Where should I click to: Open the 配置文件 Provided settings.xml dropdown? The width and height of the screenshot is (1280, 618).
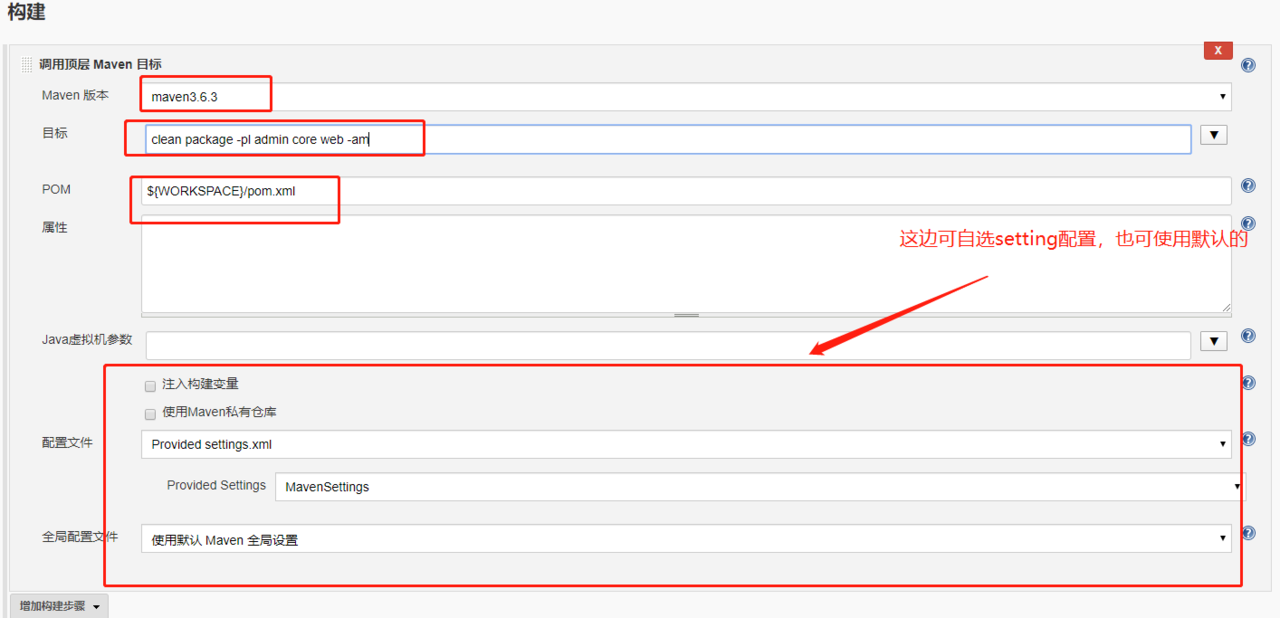[686, 445]
